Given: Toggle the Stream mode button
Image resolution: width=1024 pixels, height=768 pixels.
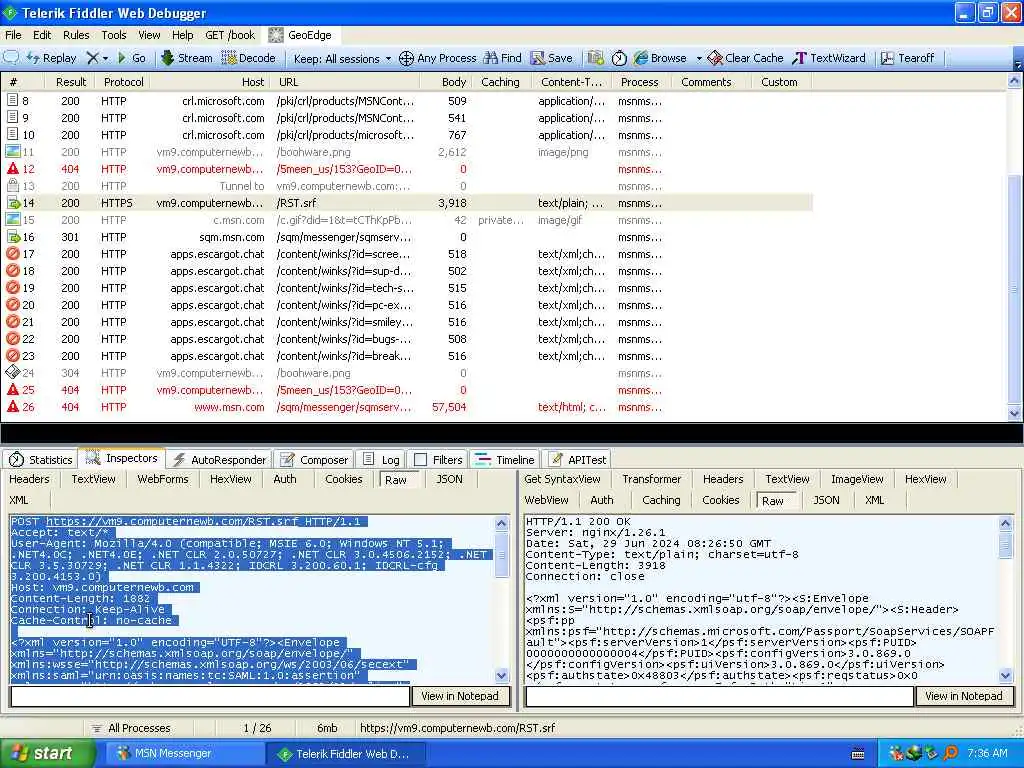Looking at the screenshot, I should click(x=187, y=58).
